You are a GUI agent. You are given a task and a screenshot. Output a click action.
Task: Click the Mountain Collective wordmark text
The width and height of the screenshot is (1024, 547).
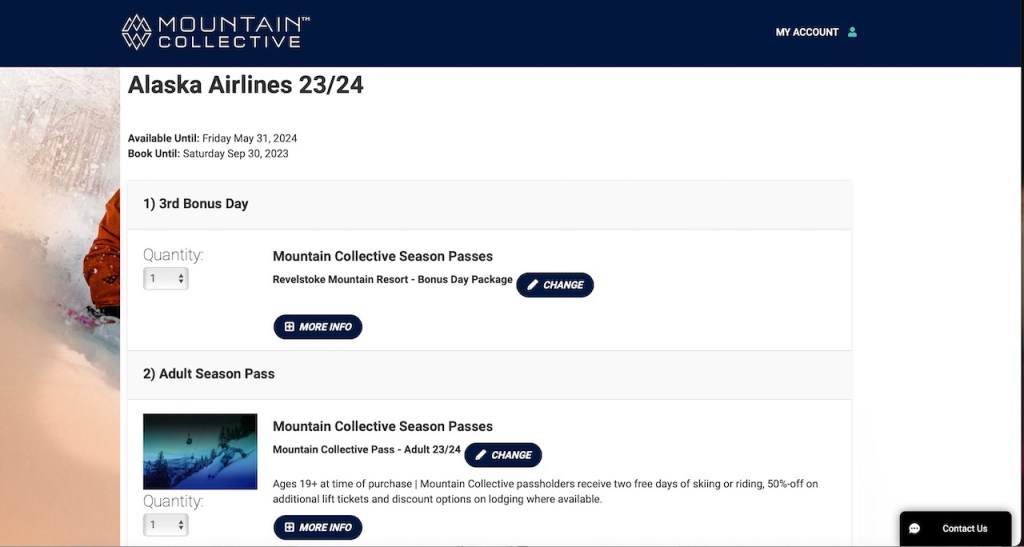[x=232, y=32]
